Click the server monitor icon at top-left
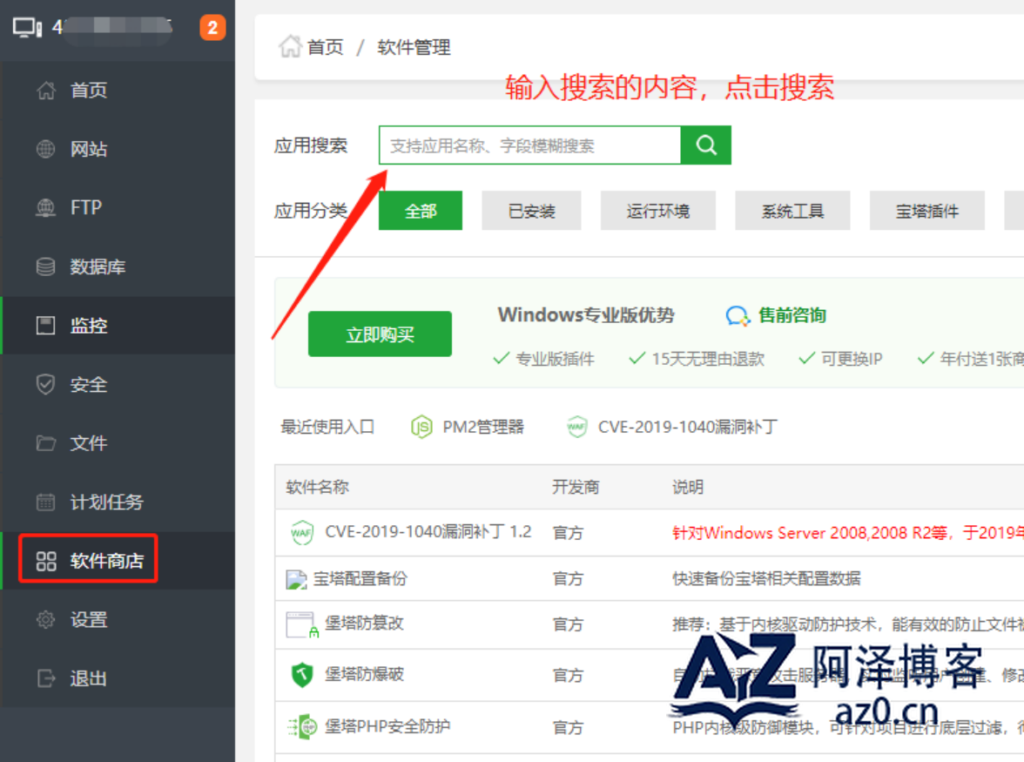1024x762 pixels. [27, 28]
